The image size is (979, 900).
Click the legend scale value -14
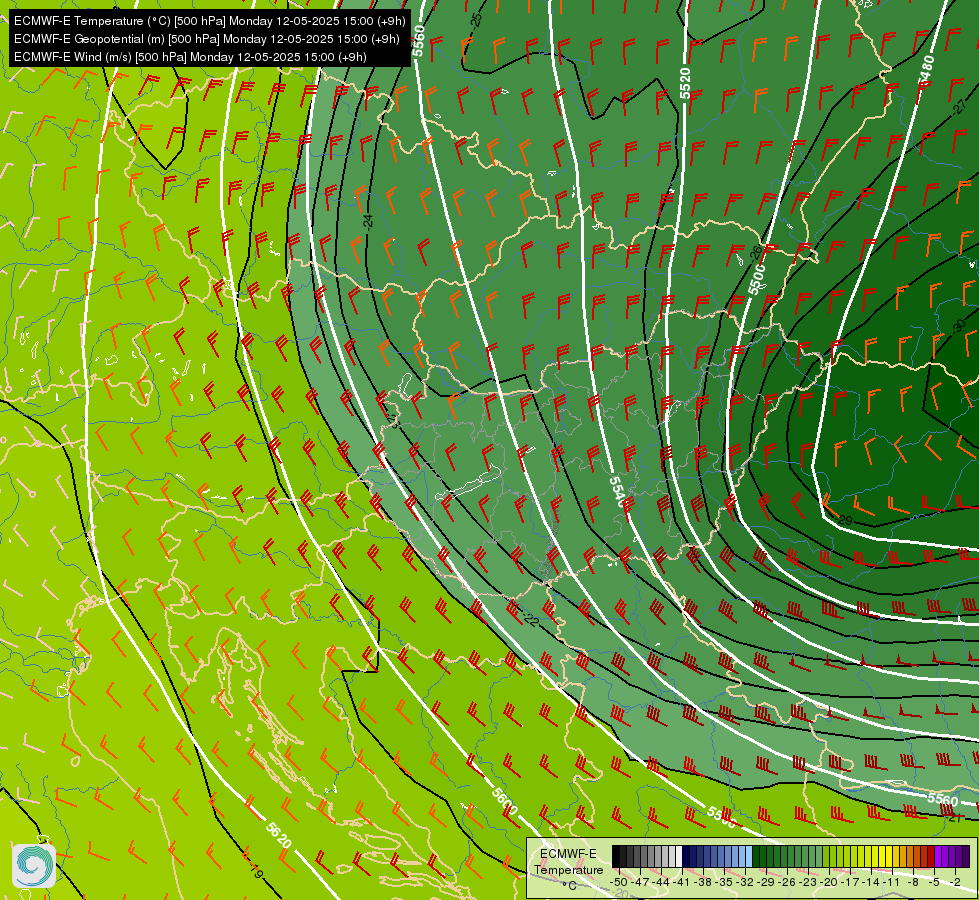(x=871, y=882)
